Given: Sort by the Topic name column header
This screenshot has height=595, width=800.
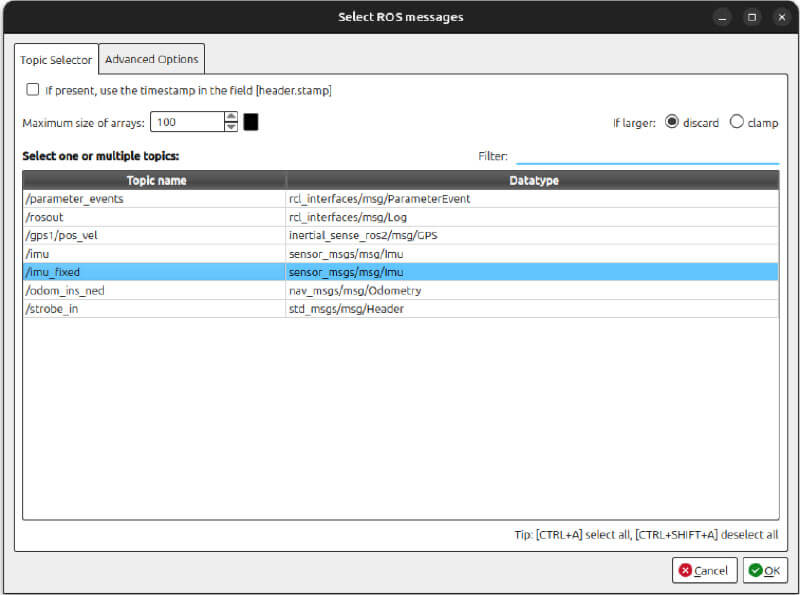Looking at the screenshot, I should (155, 180).
